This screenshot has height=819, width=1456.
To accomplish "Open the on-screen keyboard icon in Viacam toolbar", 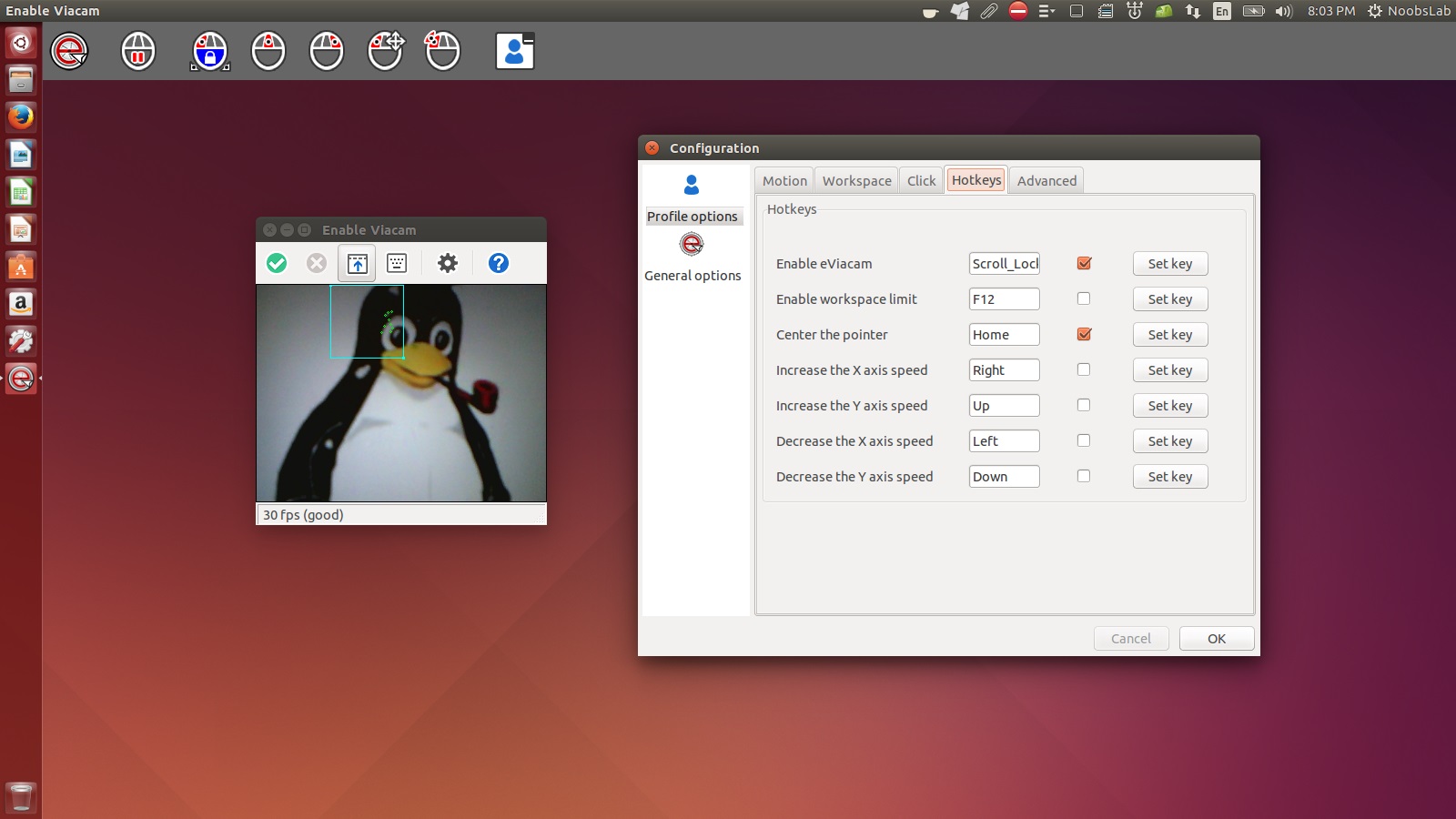I will click(397, 263).
